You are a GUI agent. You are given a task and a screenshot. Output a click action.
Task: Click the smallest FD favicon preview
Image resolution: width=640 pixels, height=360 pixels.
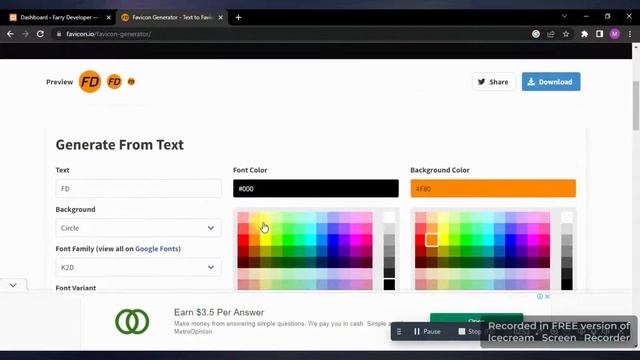tap(131, 82)
